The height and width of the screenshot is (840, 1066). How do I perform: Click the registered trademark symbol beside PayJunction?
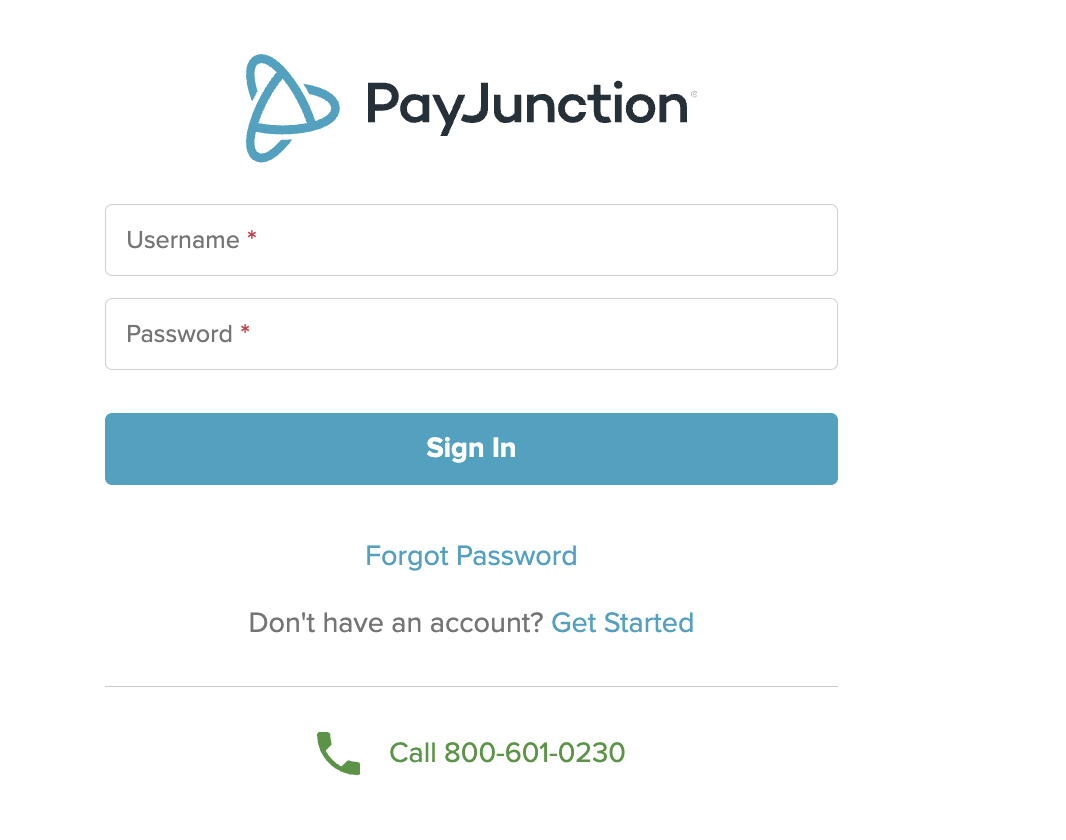[x=694, y=94]
